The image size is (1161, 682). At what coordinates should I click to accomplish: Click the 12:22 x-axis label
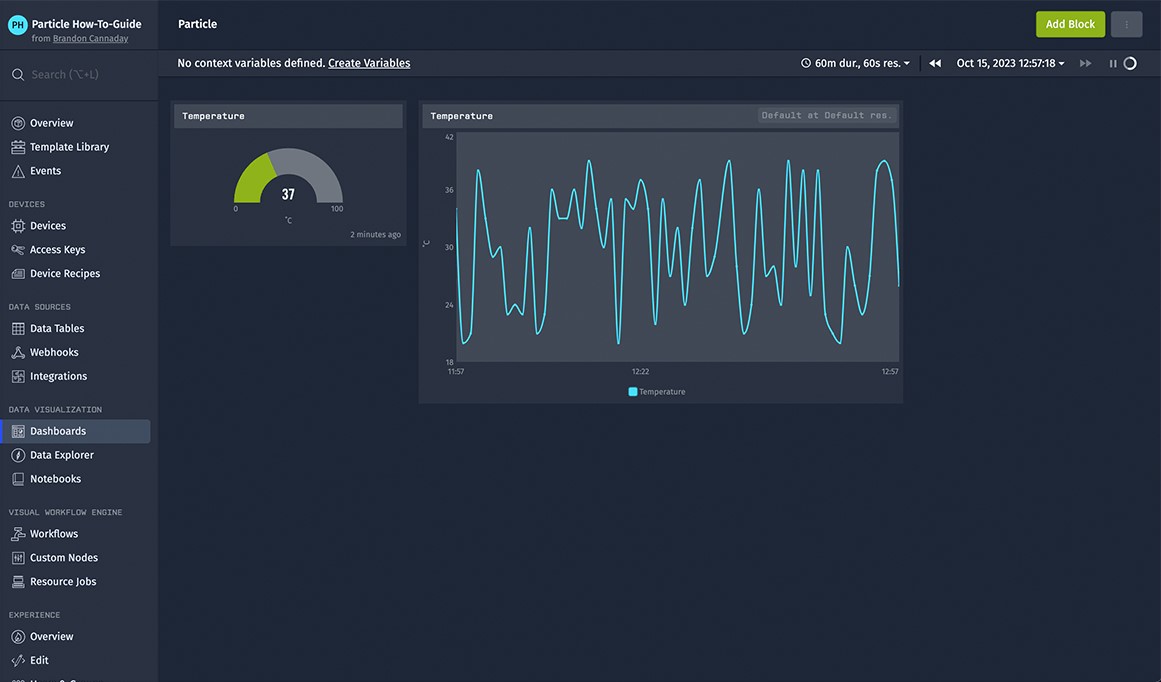coord(640,372)
